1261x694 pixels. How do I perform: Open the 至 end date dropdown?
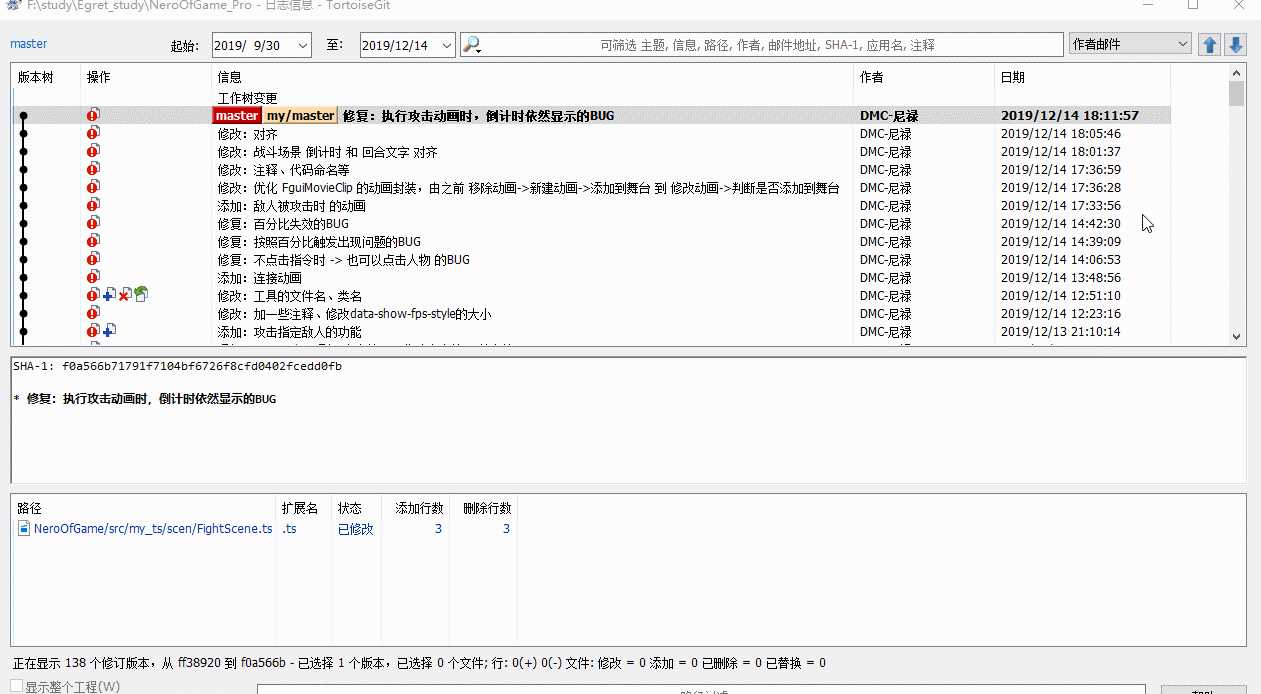[x=446, y=45]
